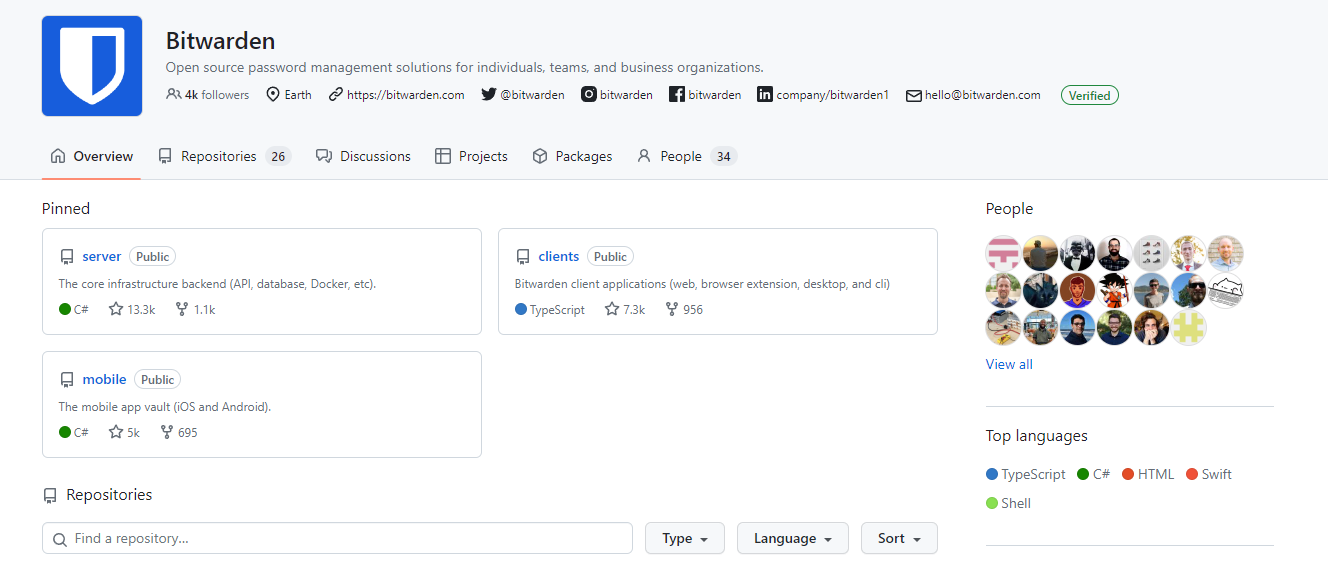The height and width of the screenshot is (563, 1328).
Task: Open the Discussions tab
Action: [x=364, y=156]
